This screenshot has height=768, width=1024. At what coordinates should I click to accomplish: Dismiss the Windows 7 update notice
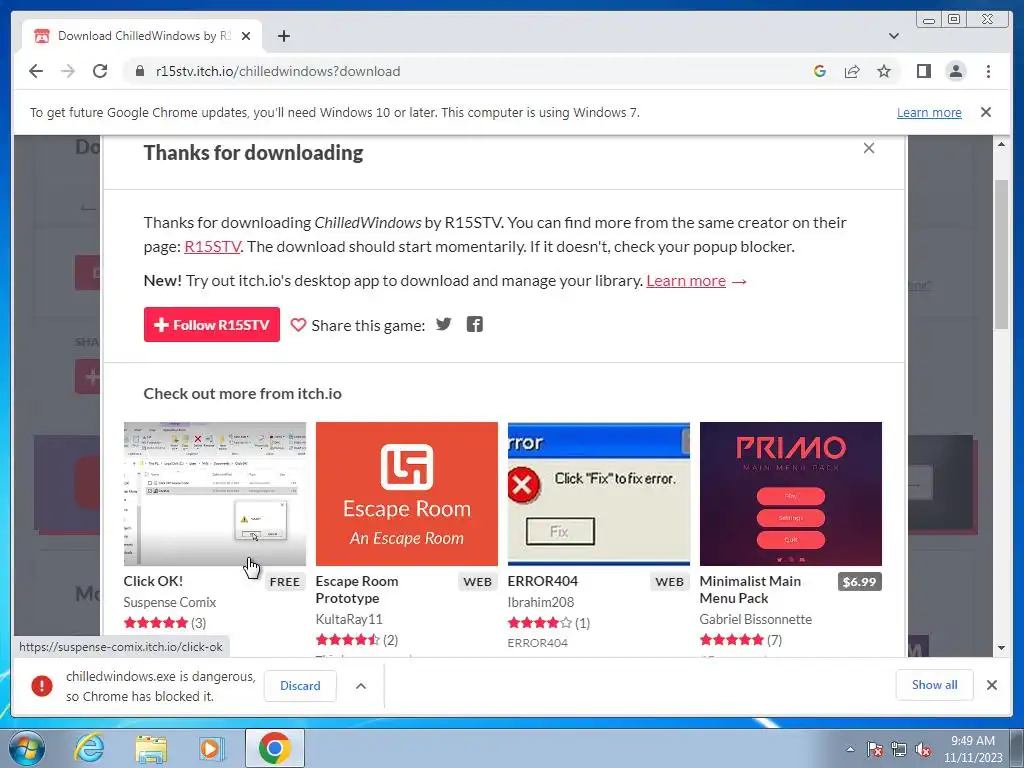985,112
